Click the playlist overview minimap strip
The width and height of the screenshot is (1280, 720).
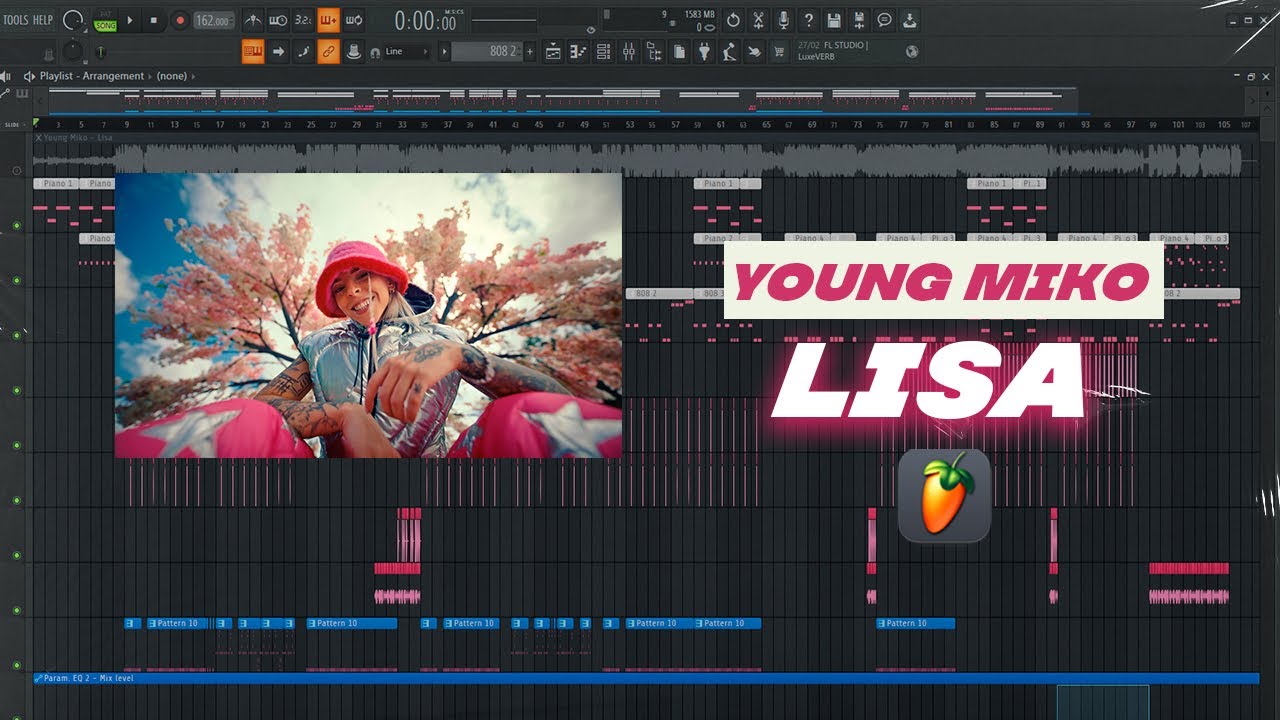pos(562,100)
